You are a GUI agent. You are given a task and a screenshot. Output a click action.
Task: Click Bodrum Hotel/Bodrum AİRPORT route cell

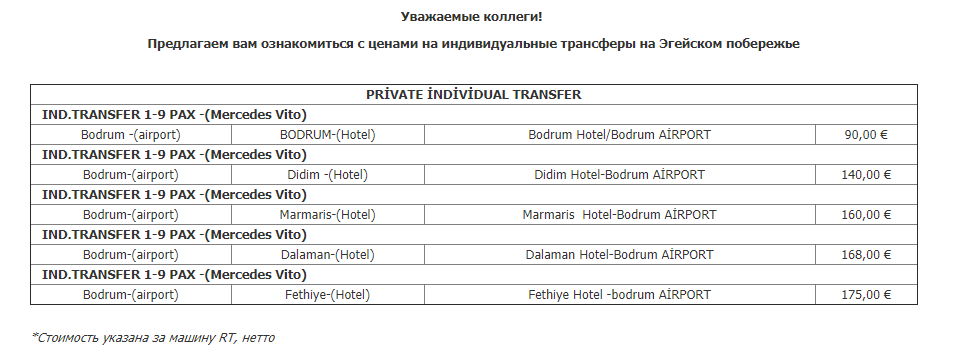click(619, 135)
